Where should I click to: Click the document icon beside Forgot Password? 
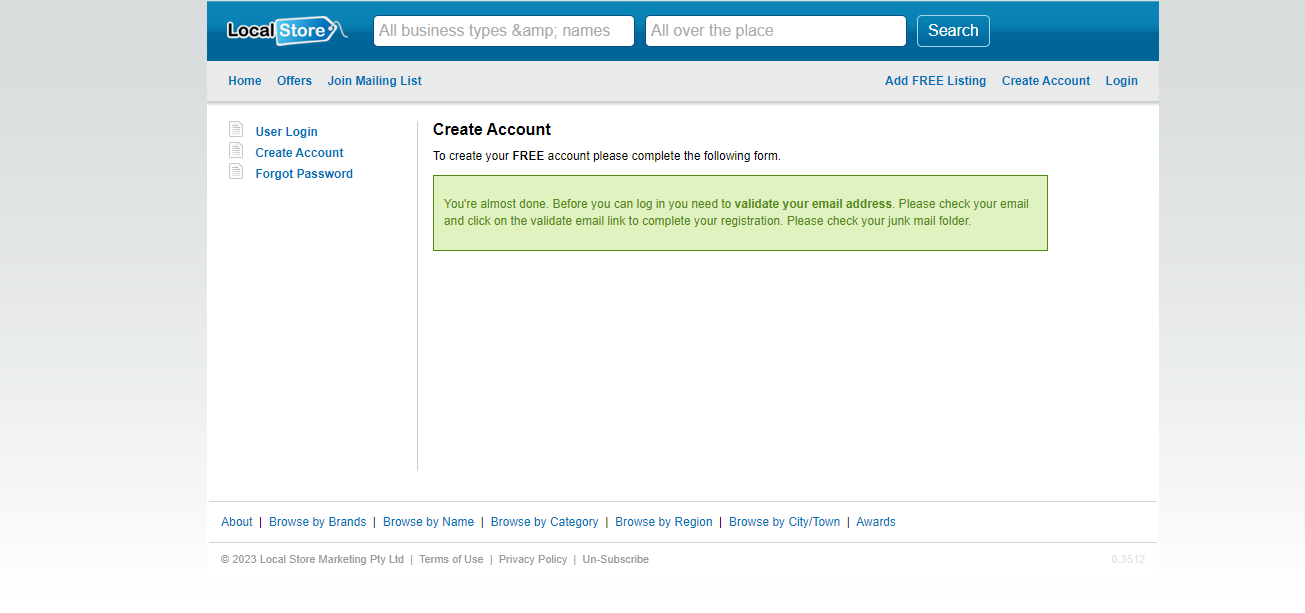(236, 172)
